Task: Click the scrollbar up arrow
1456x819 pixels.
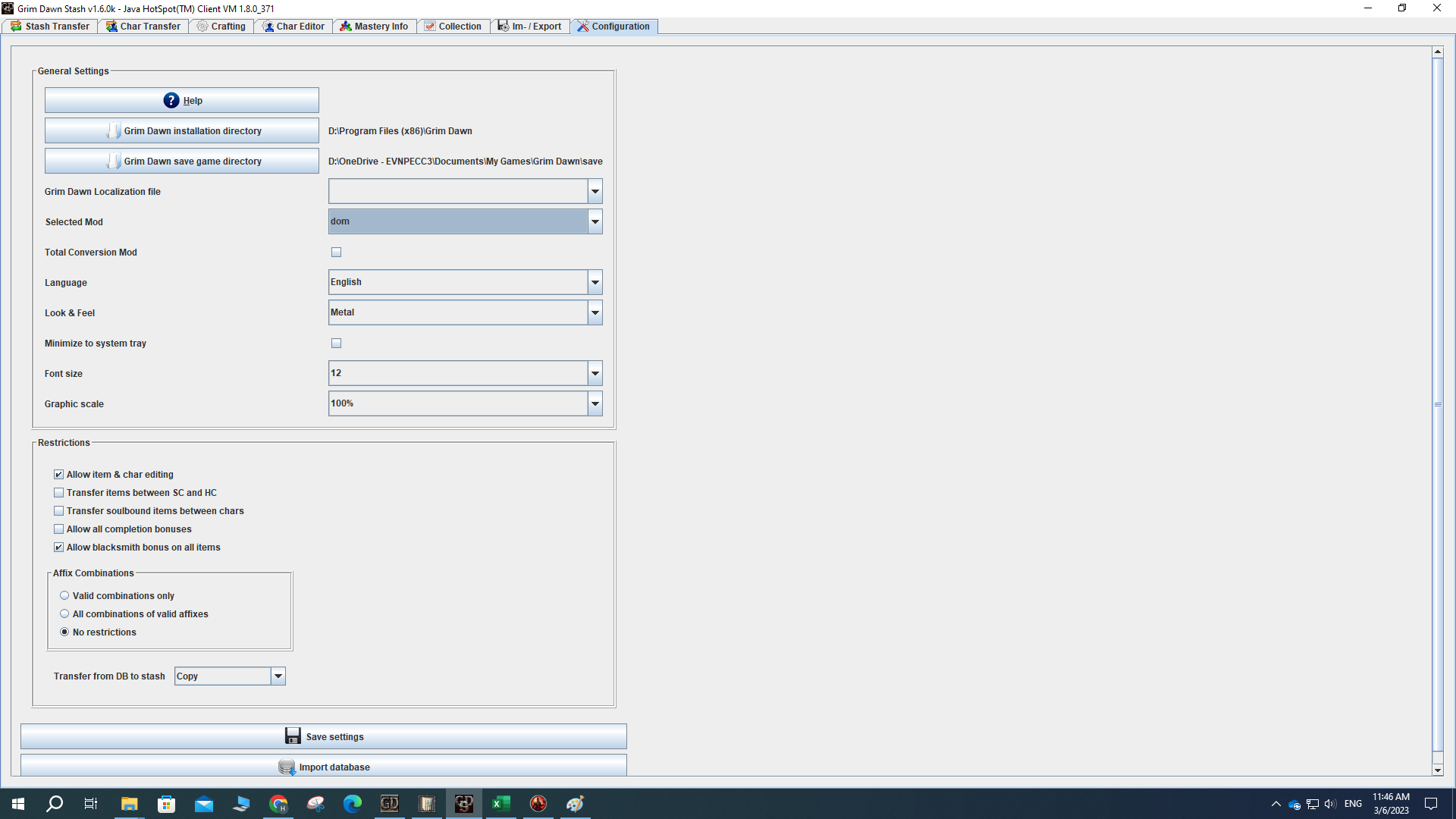Action: coord(1438,52)
